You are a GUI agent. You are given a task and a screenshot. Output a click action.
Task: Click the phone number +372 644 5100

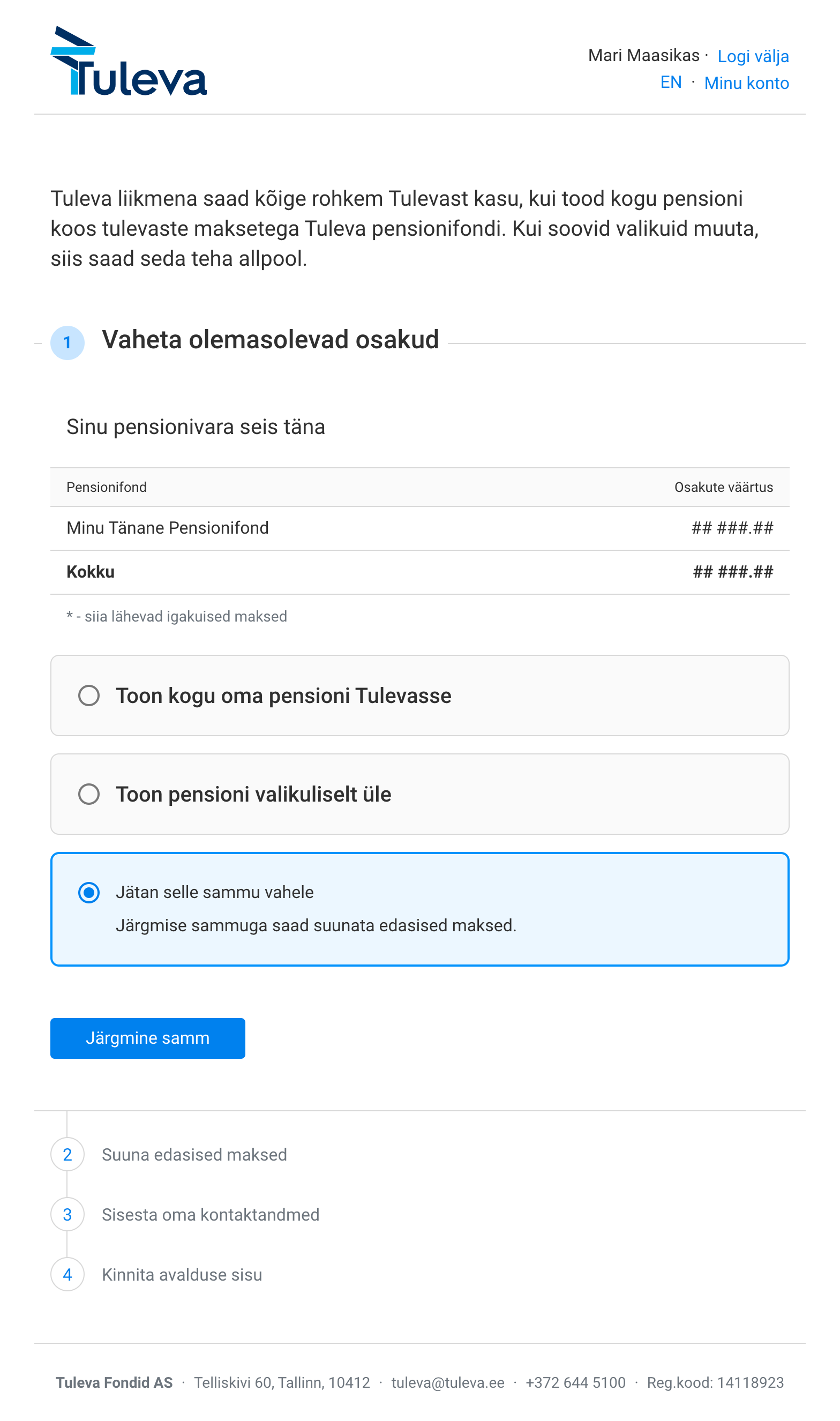(x=576, y=1382)
